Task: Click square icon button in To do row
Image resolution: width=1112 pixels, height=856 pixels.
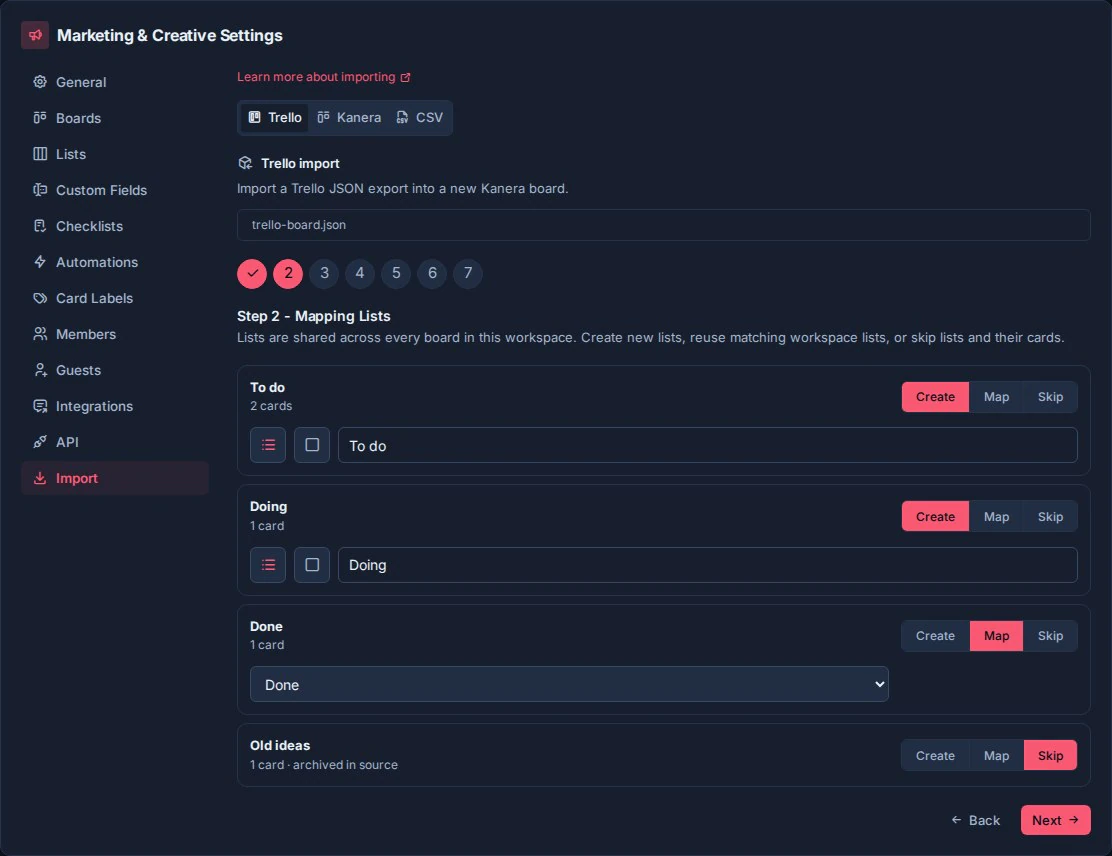Action: point(312,445)
